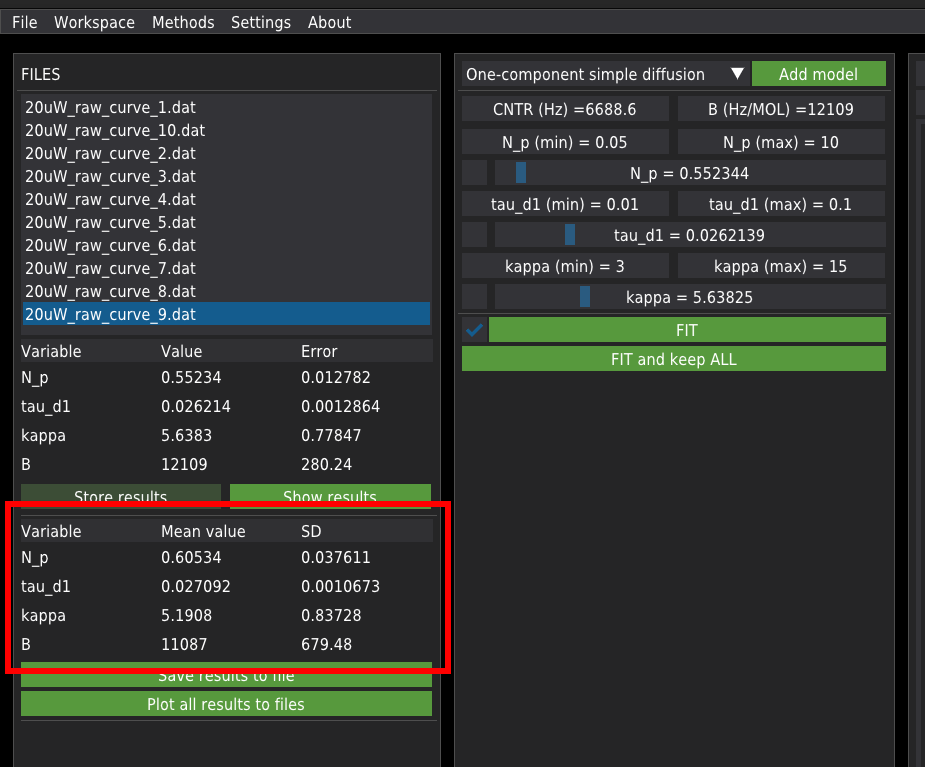Click the Store results button
The width and height of the screenshot is (925, 767).
click(121, 496)
